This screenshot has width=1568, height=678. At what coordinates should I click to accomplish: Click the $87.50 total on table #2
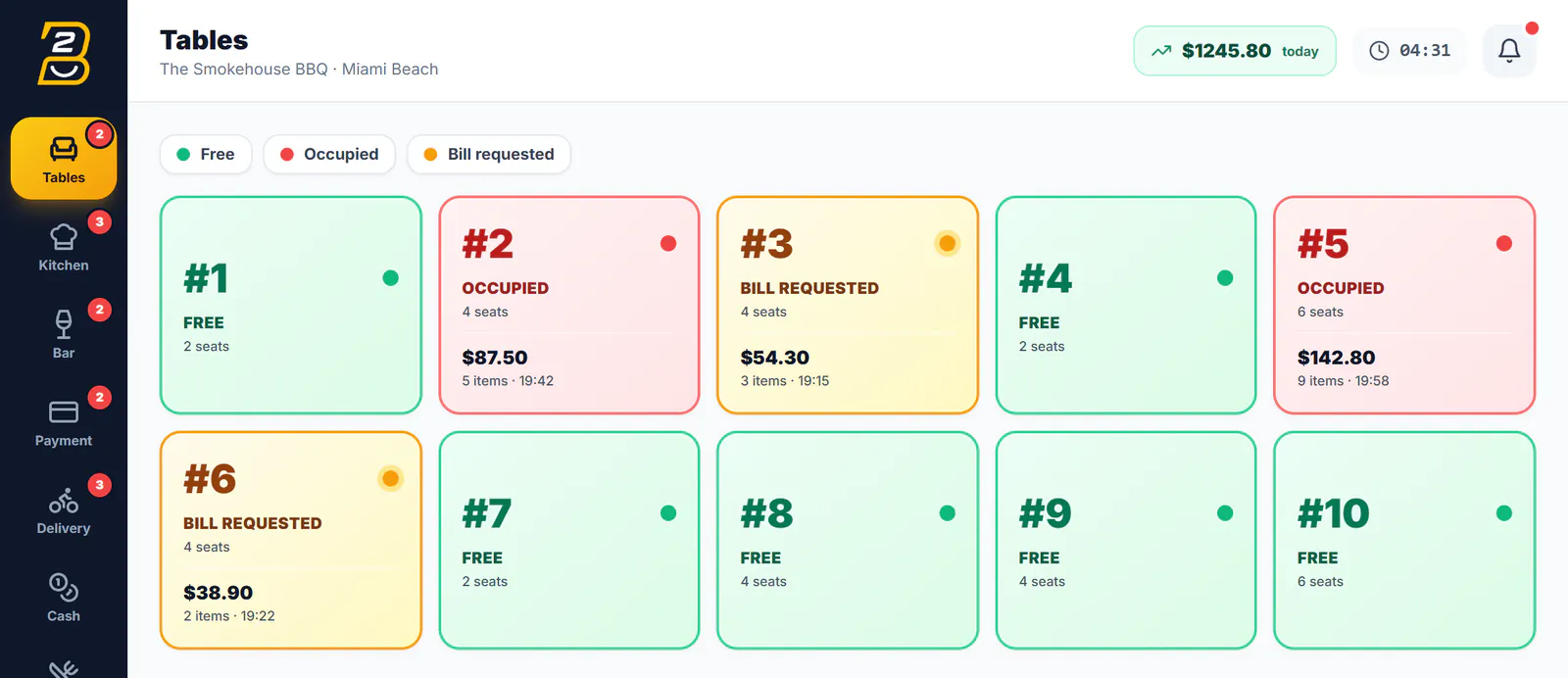pyautogui.click(x=495, y=358)
